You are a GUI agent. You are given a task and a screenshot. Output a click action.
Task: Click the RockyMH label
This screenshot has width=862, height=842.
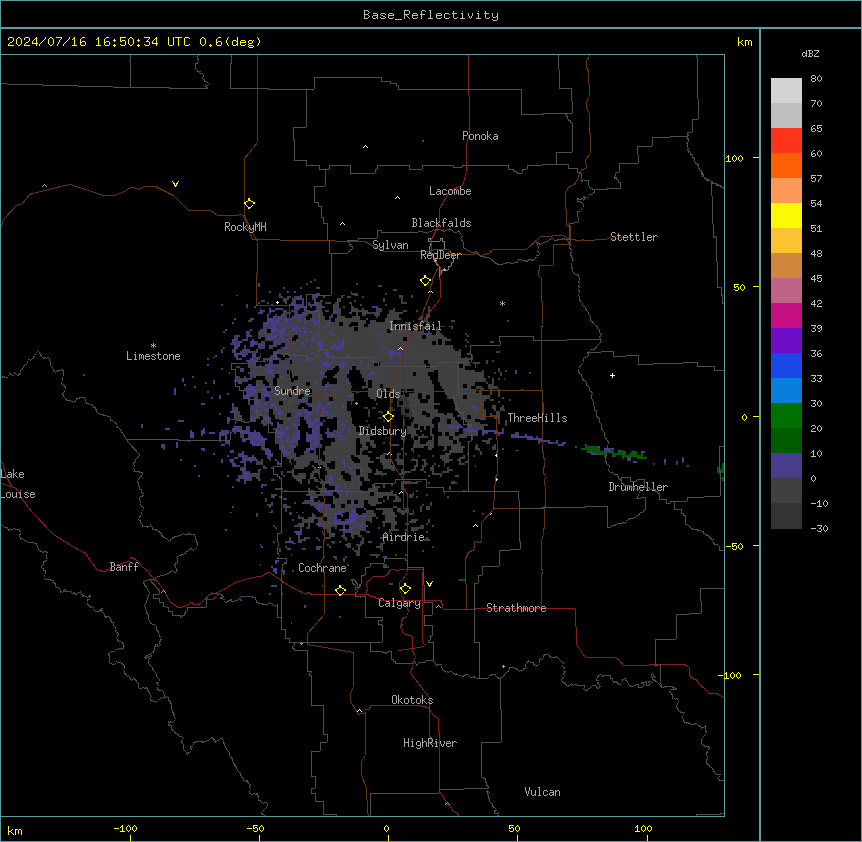click(x=245, y=226)
